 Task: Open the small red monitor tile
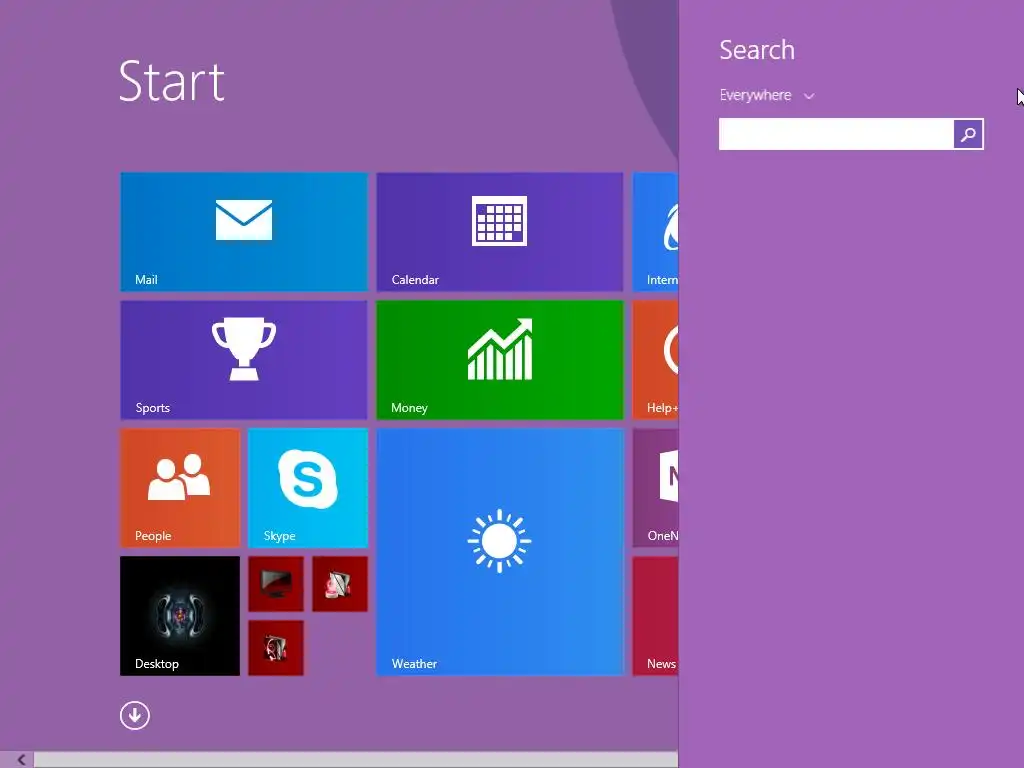pyautogui.click(x=276, y=584)
